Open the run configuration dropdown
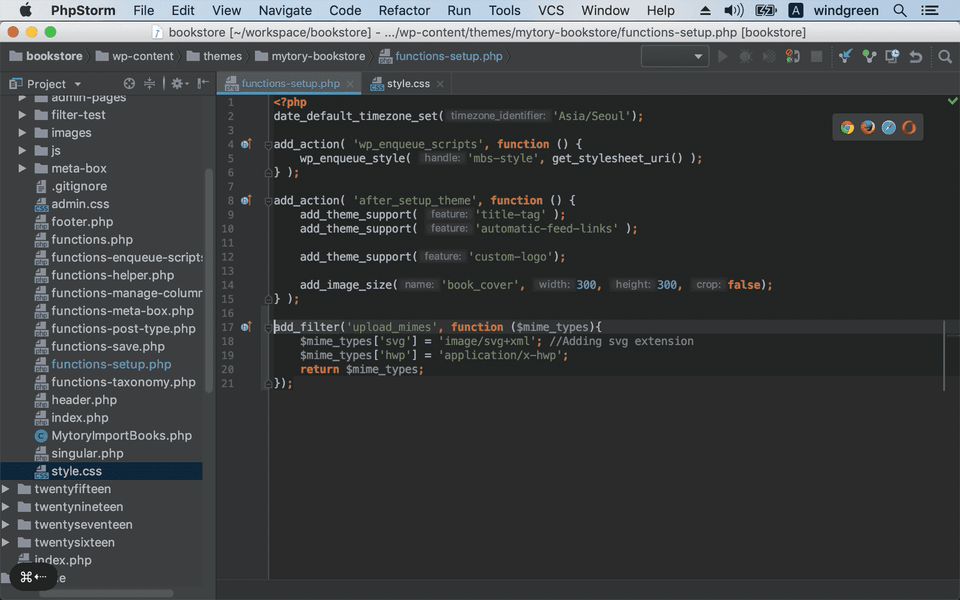The height and width of the screenshot is (600, 960). pyautogui.click(x=674, y=57)
